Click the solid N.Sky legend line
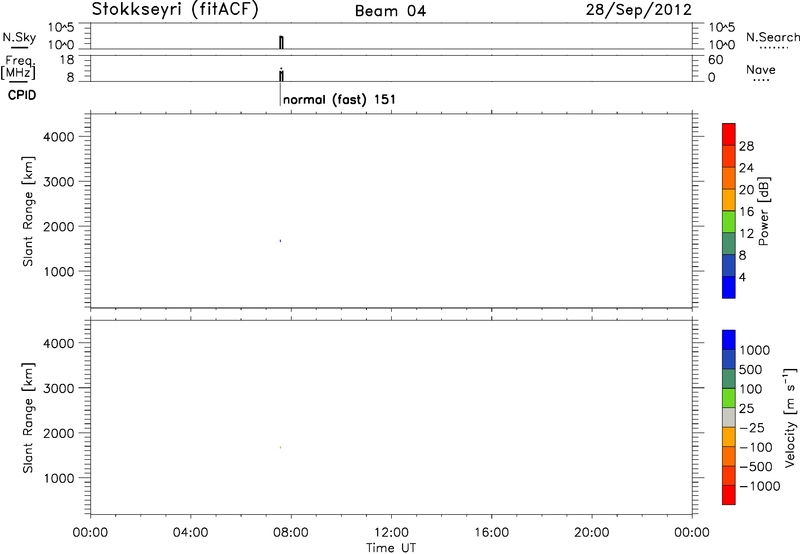 (x=19, y=48)
